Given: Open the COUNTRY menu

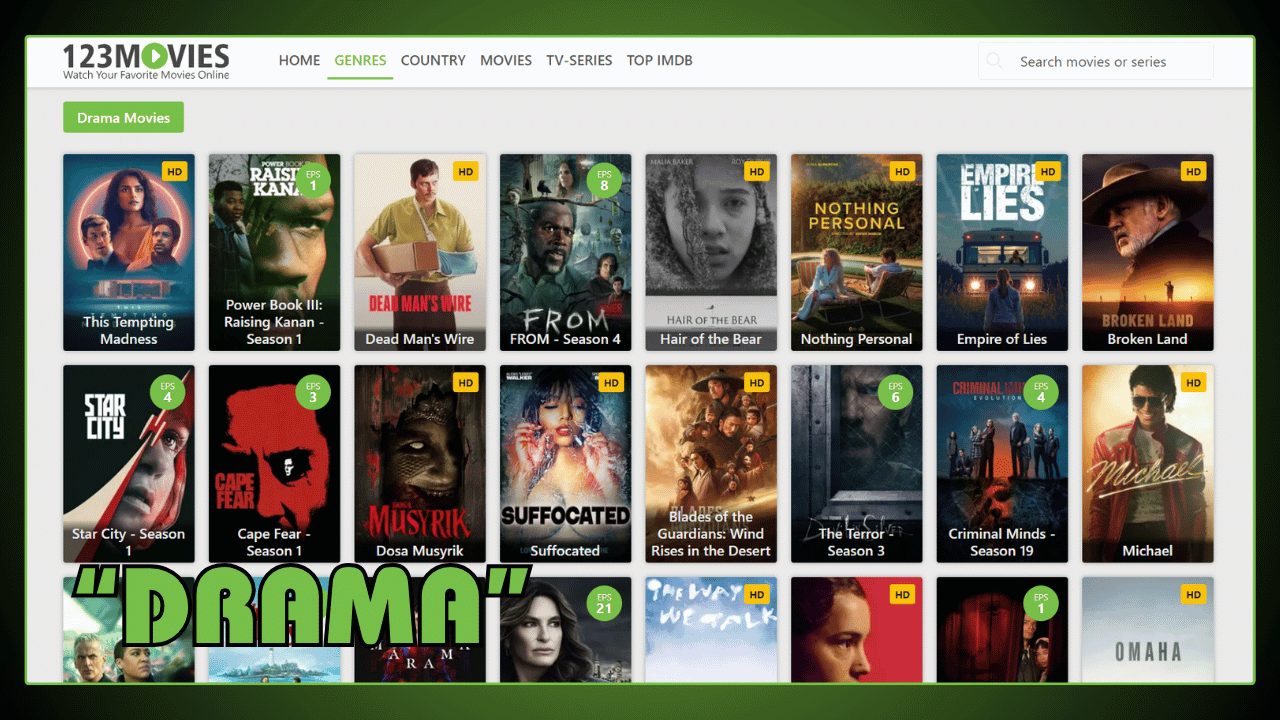Looking at the screenshot, I should 433,60.
